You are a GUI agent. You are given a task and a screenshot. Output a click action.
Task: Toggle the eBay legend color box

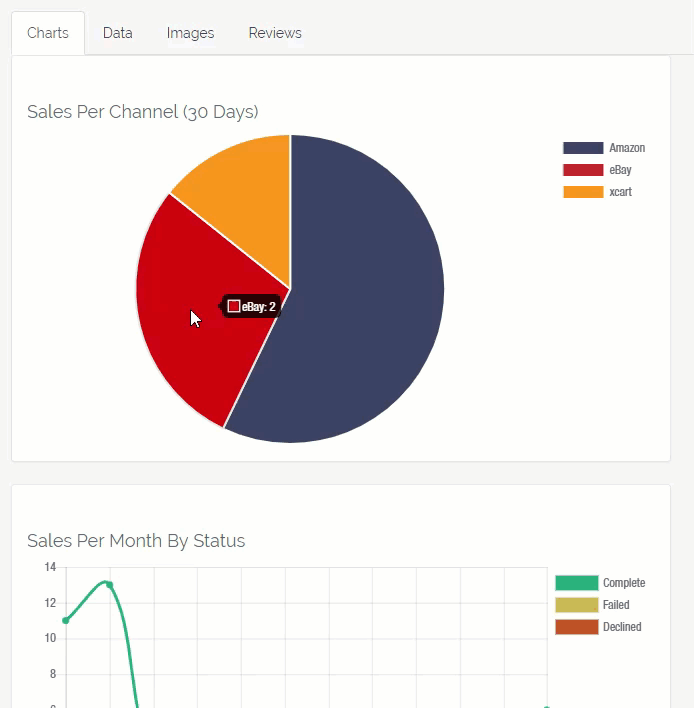point(583,170)
